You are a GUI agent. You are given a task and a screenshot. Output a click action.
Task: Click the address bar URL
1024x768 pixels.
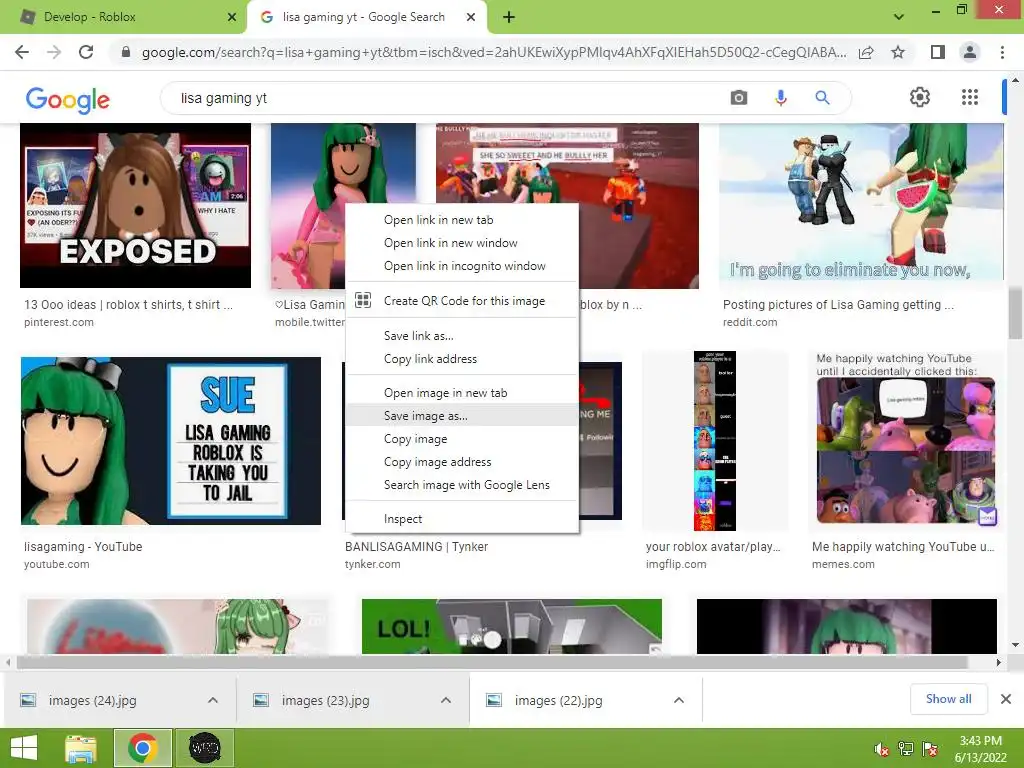(493, 52)
